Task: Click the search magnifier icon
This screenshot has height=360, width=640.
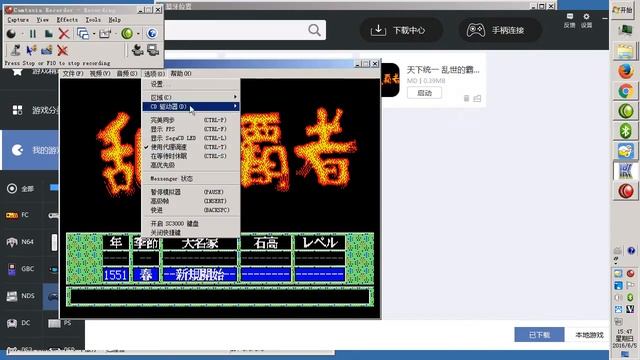Action: (x=314, y=30)
